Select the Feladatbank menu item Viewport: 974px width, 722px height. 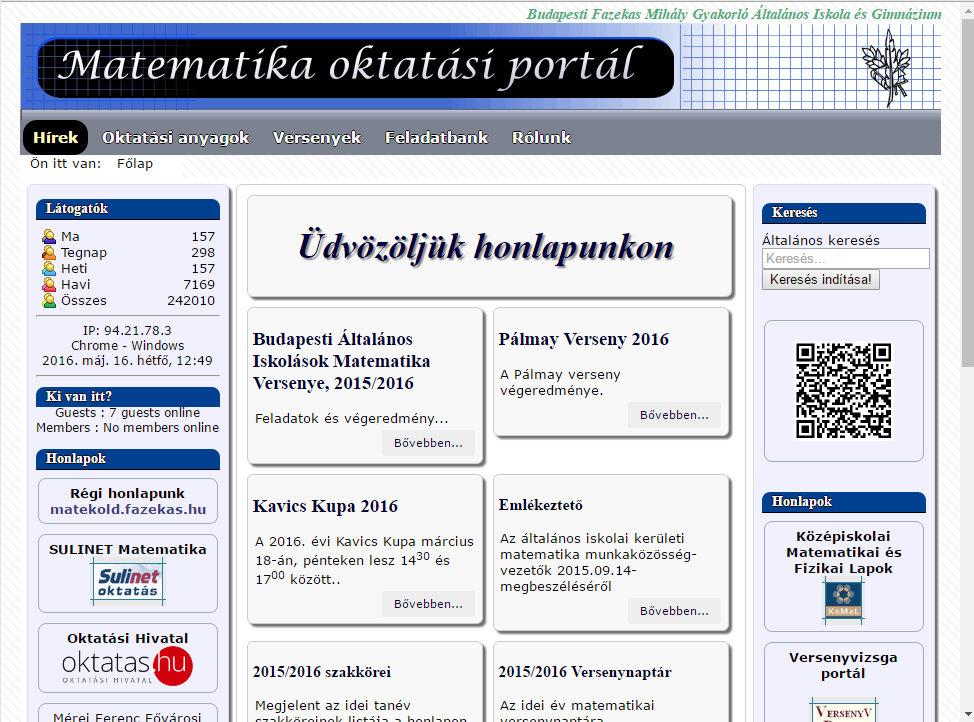pos(436,138)
